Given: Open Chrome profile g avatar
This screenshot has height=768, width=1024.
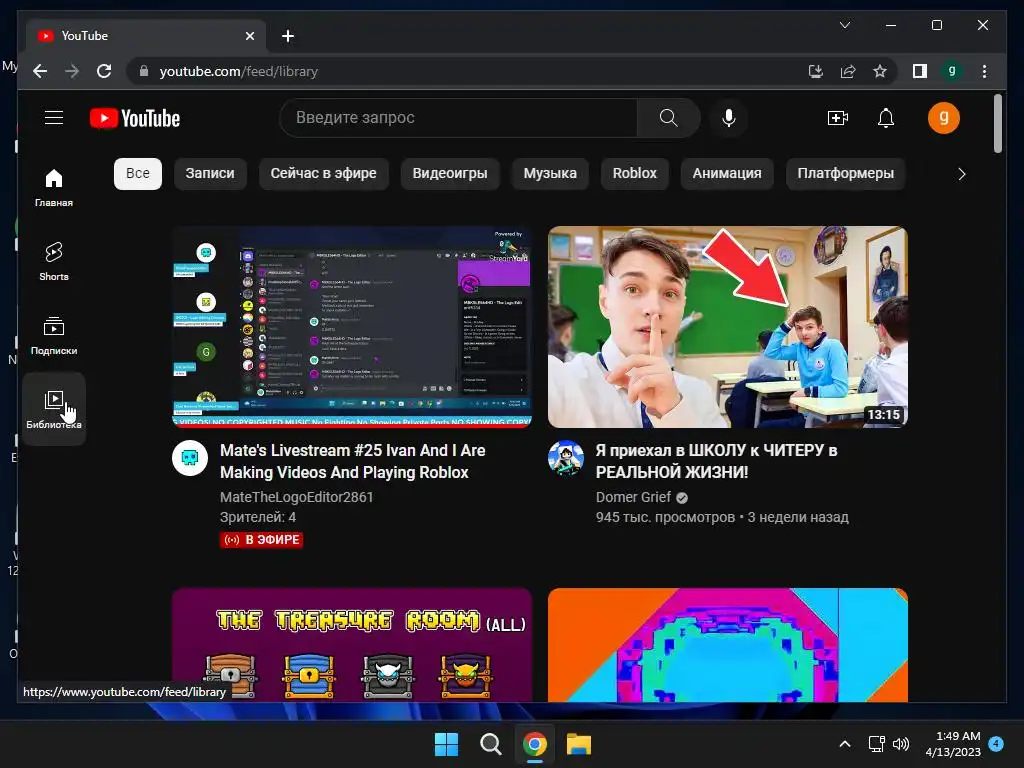Looking at the screenshot, I should point(952,71).
